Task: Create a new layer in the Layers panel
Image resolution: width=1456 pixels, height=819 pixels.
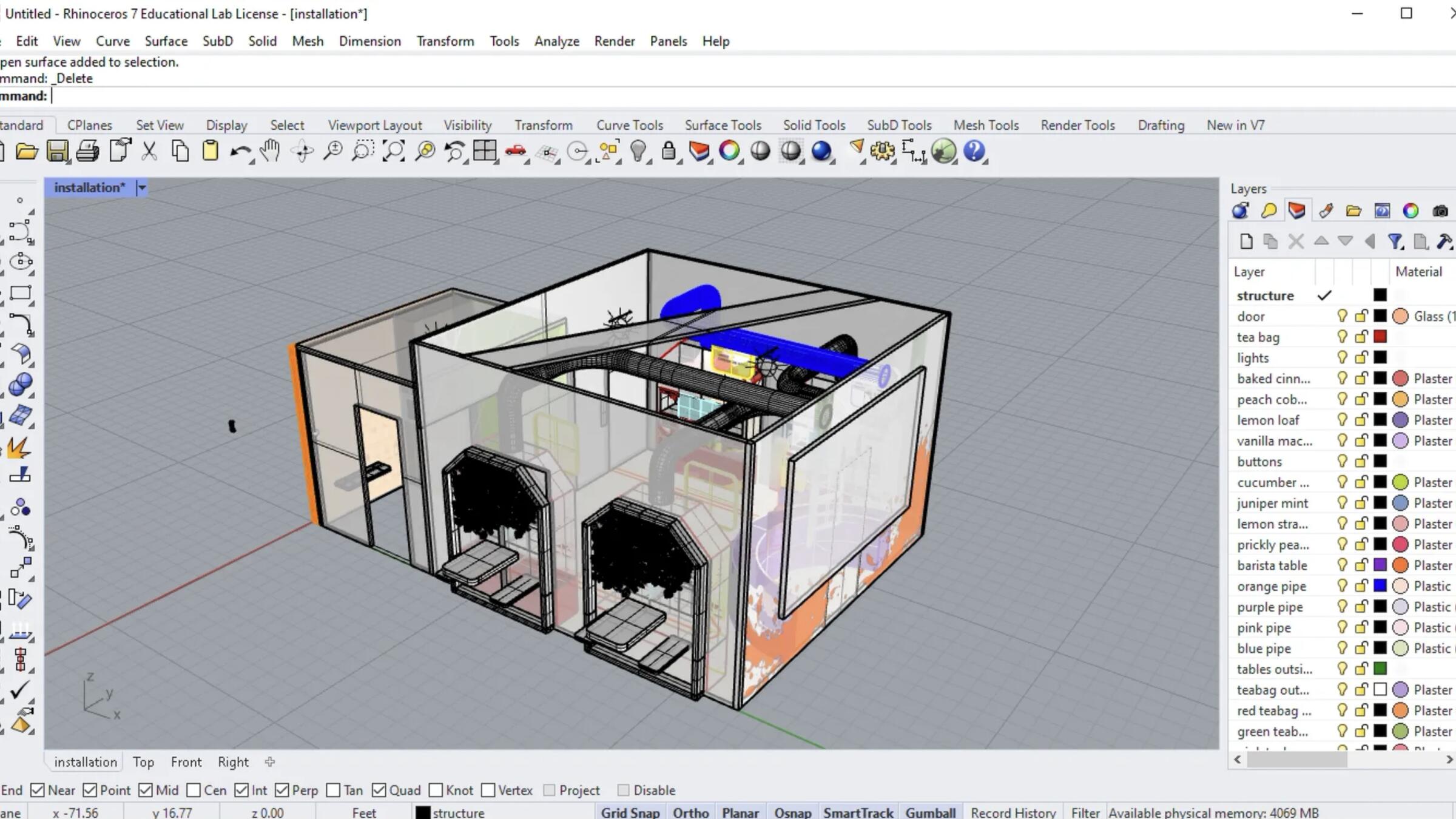Action: (1246, 241)
